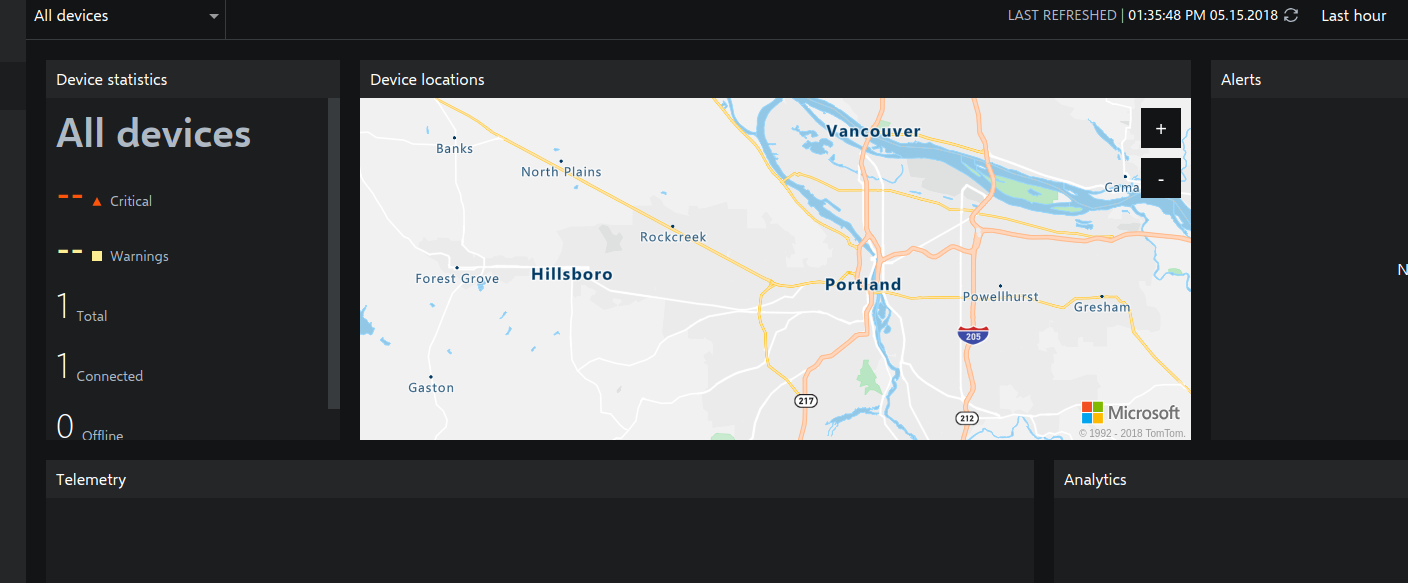1408x583 pixels.
Task: Click the Warnings square icon
Action: tap(96, 256)
